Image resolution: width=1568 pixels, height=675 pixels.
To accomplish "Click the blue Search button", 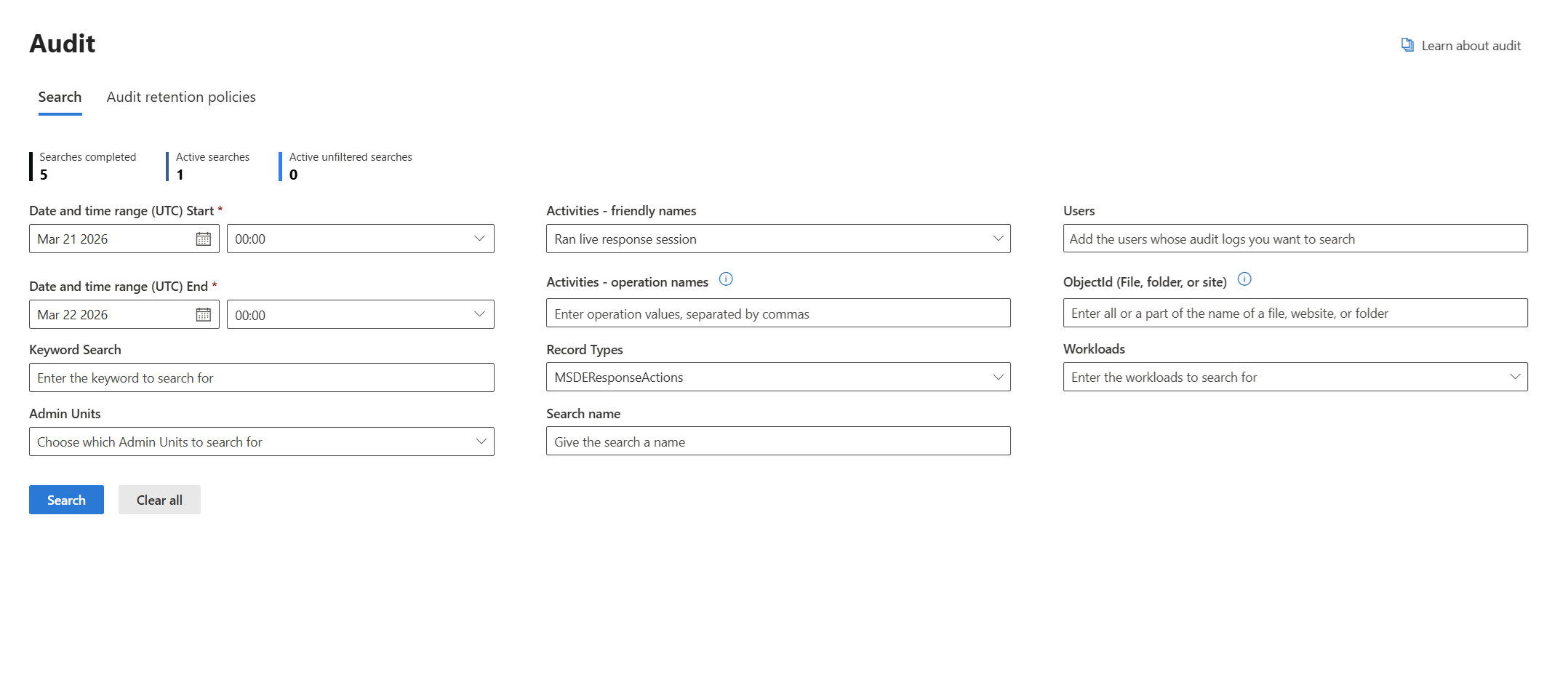I will point(66,500).
